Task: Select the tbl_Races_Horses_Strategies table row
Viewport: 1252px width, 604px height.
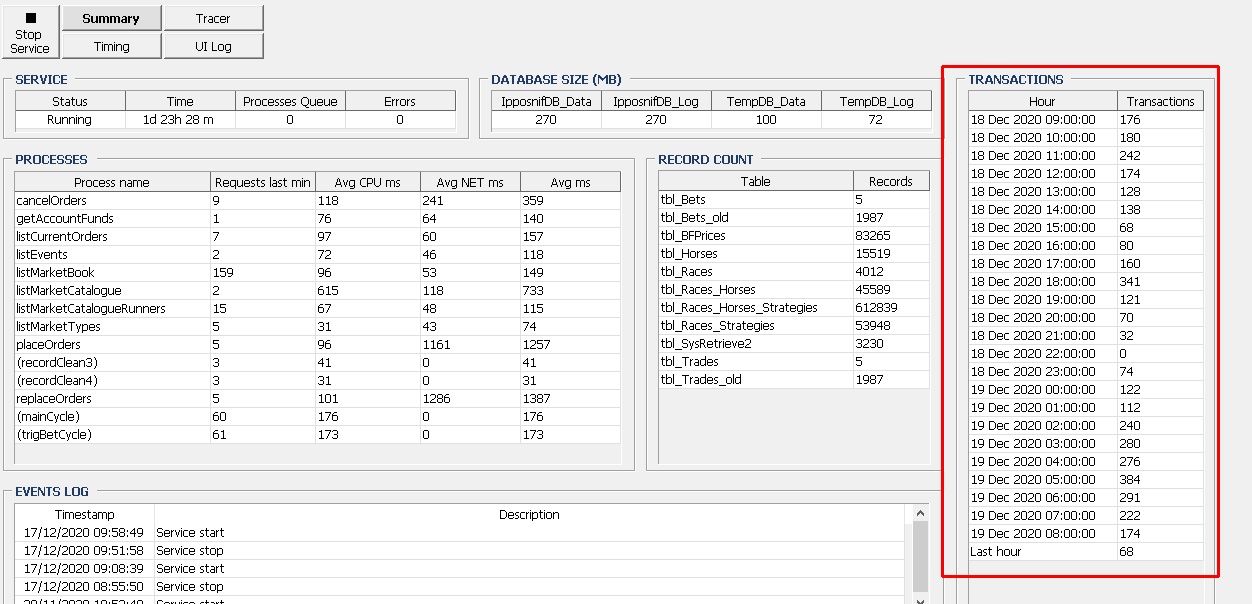Action: 794,308
